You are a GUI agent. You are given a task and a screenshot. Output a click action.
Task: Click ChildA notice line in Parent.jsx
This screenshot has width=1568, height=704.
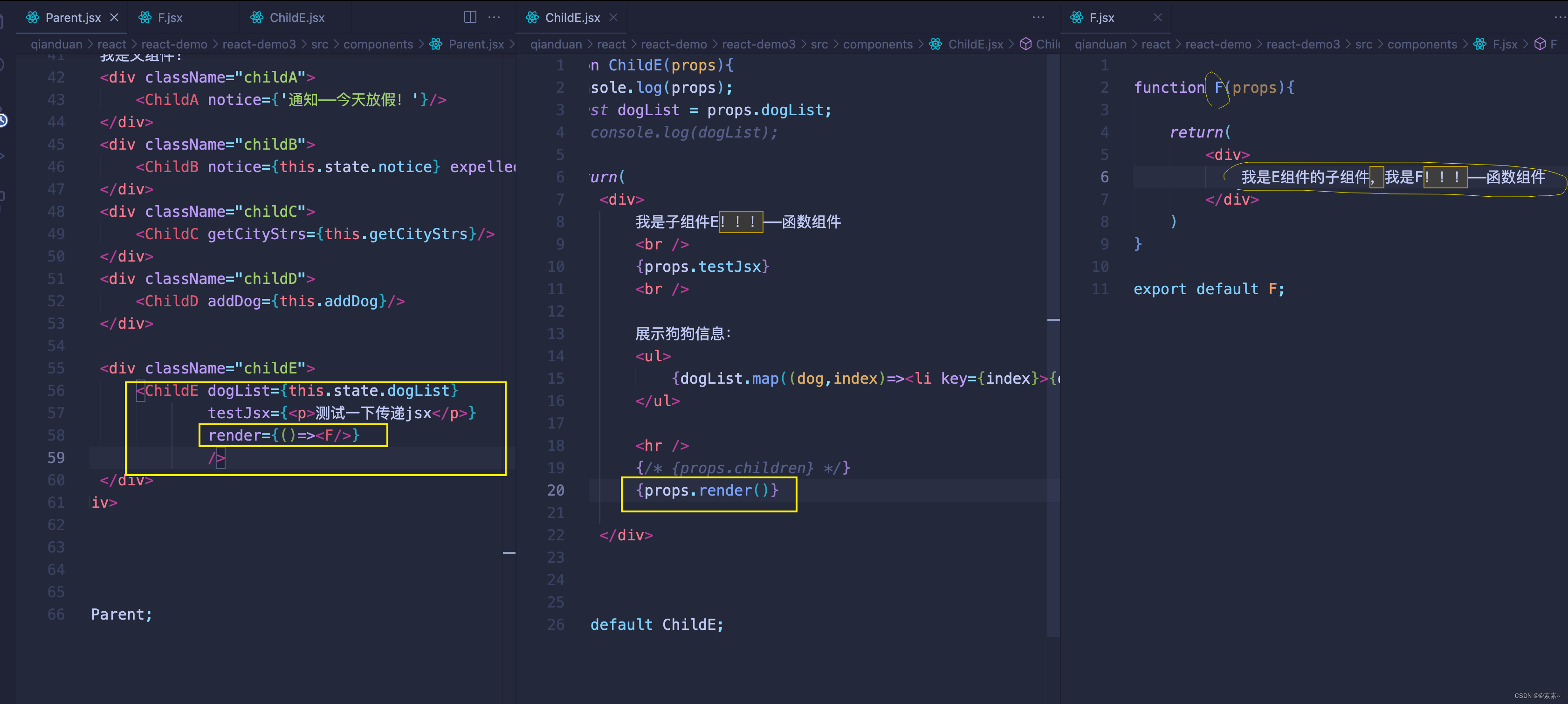291,100
